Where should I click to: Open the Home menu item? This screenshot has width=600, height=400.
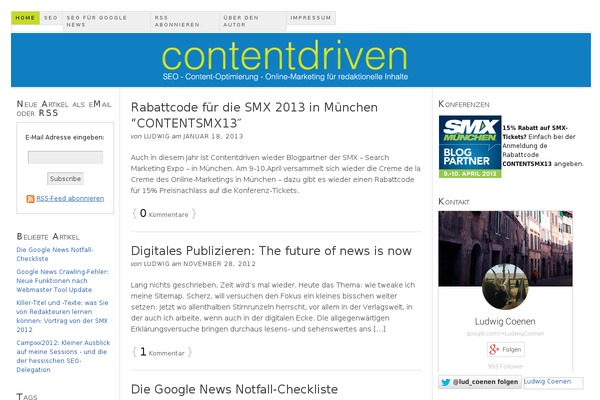coord(25,18)
